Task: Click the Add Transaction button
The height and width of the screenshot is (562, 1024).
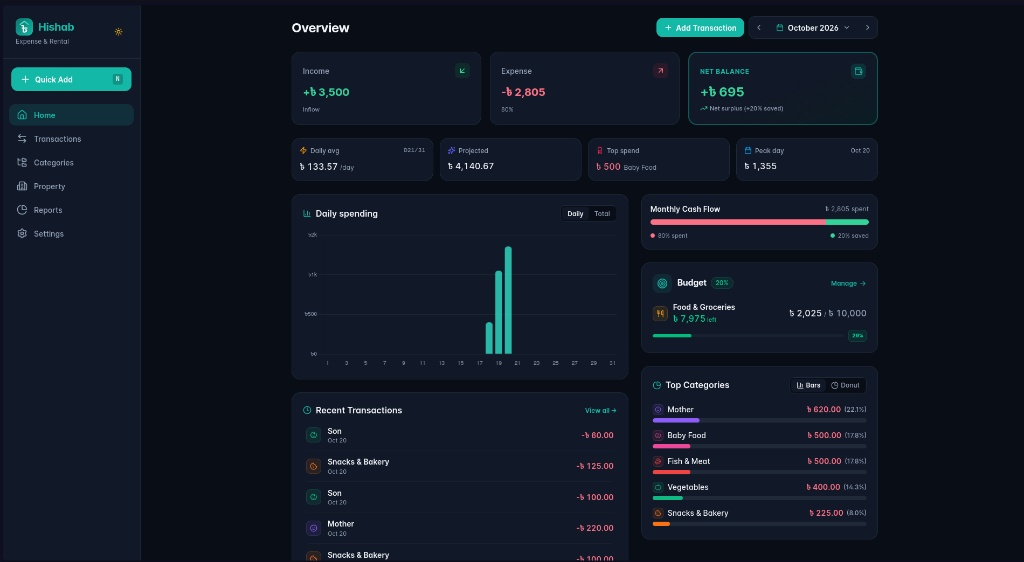Action: [x=700, y=27]
